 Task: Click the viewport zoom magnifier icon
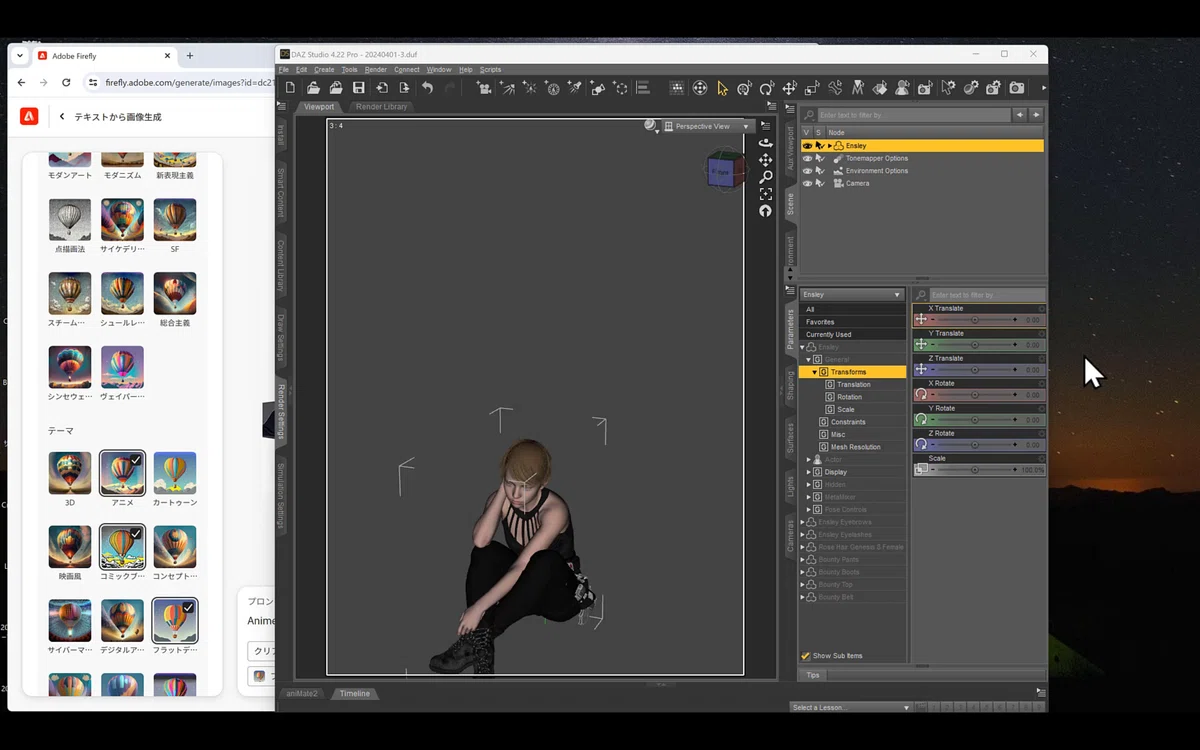click(x=765, y=177)
